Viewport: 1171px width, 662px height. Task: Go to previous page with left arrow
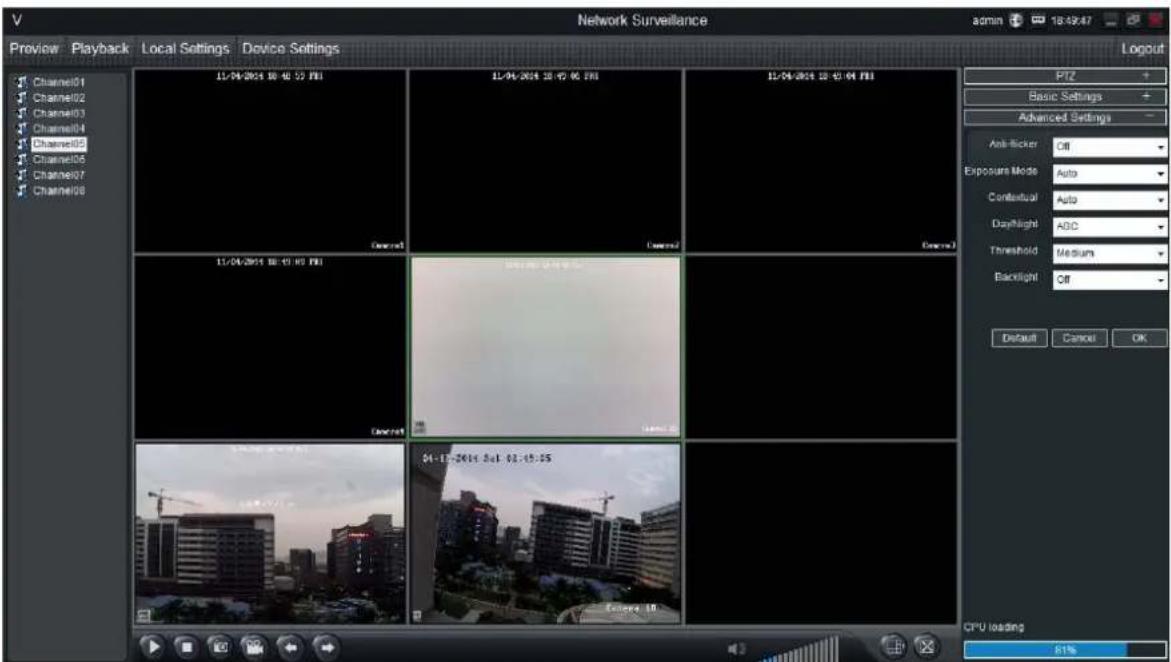click(290, 647)
